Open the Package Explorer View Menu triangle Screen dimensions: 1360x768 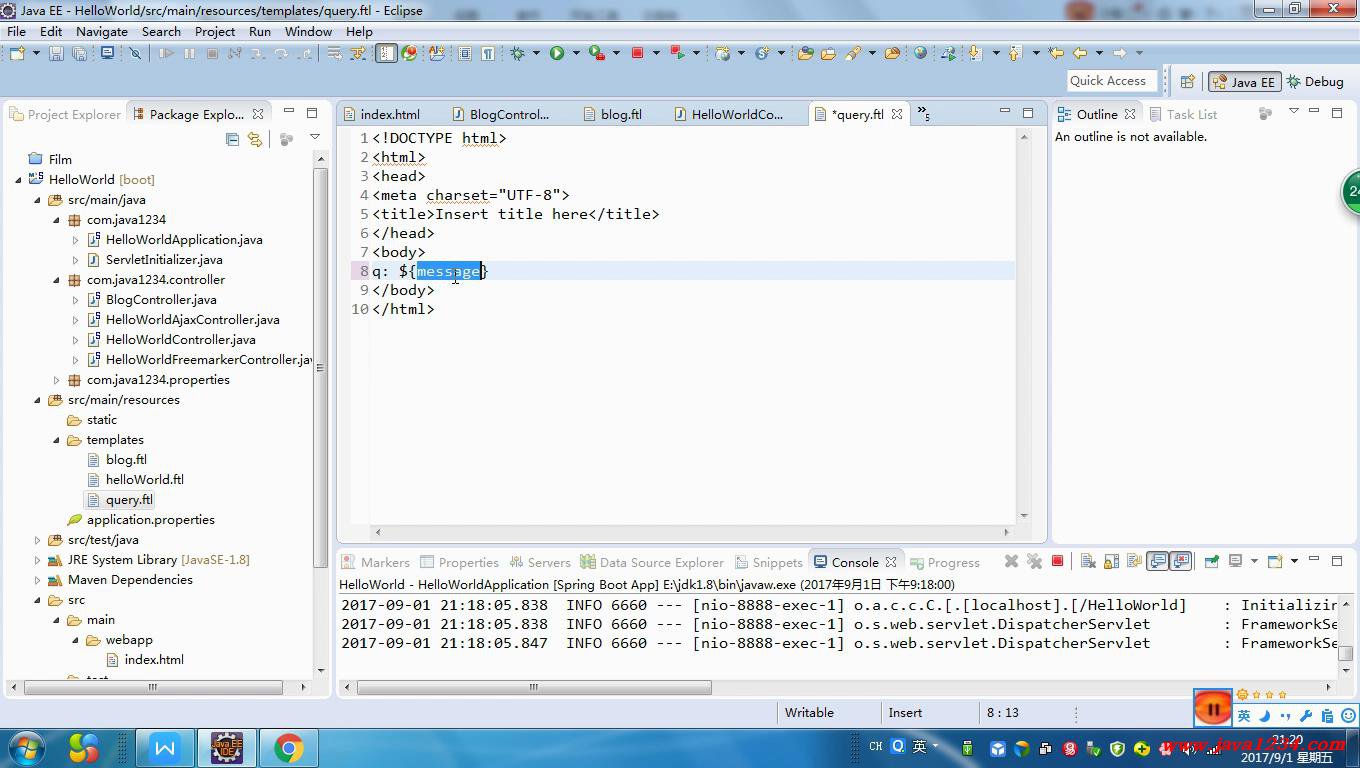pyautogui.click(x=314, y=138)
